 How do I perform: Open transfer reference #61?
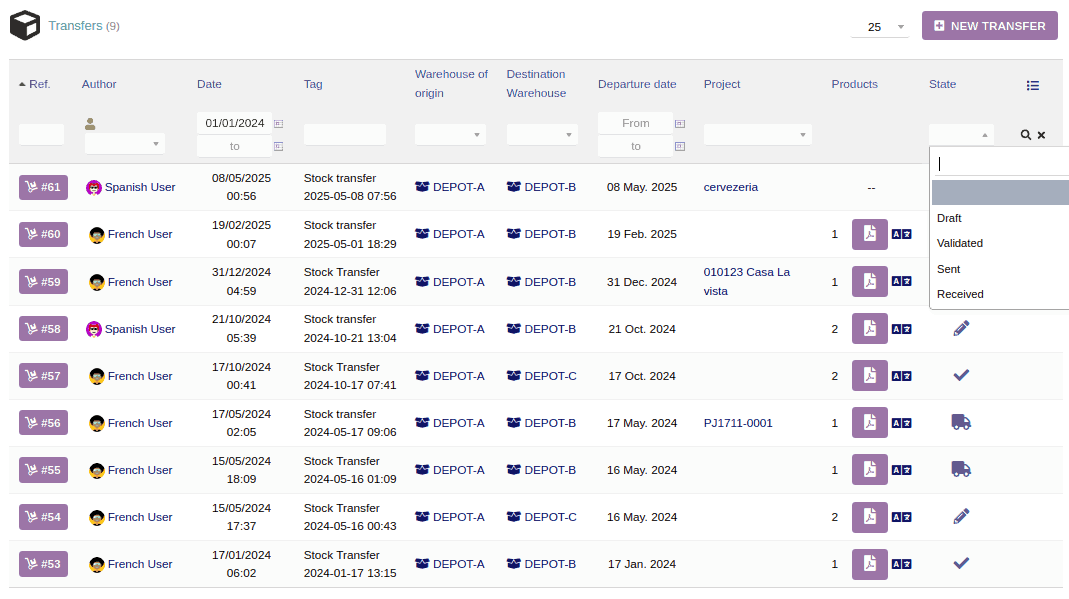[43, 187]
